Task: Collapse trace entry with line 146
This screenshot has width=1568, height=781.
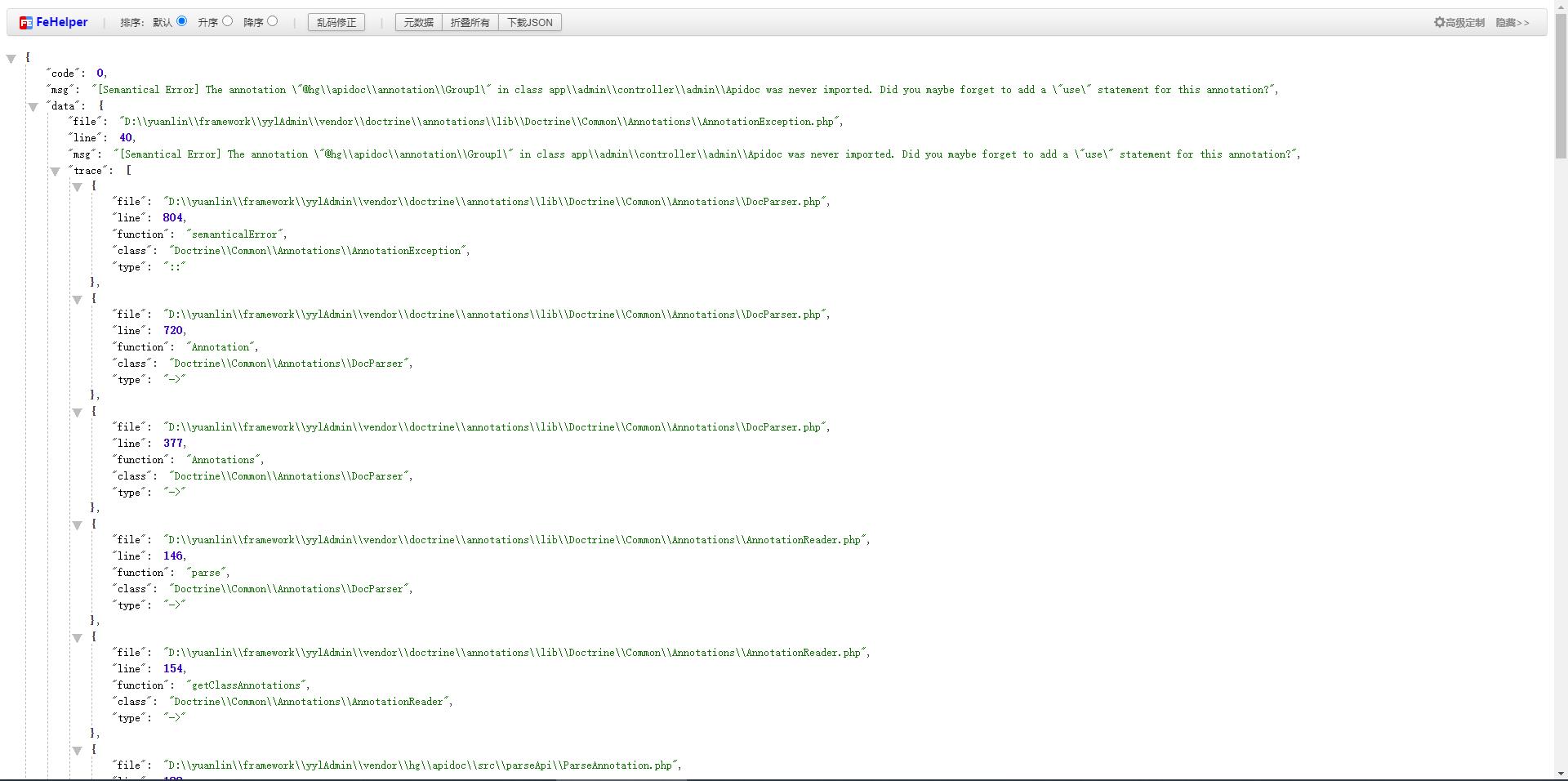Action: click(x=78, y=525)
